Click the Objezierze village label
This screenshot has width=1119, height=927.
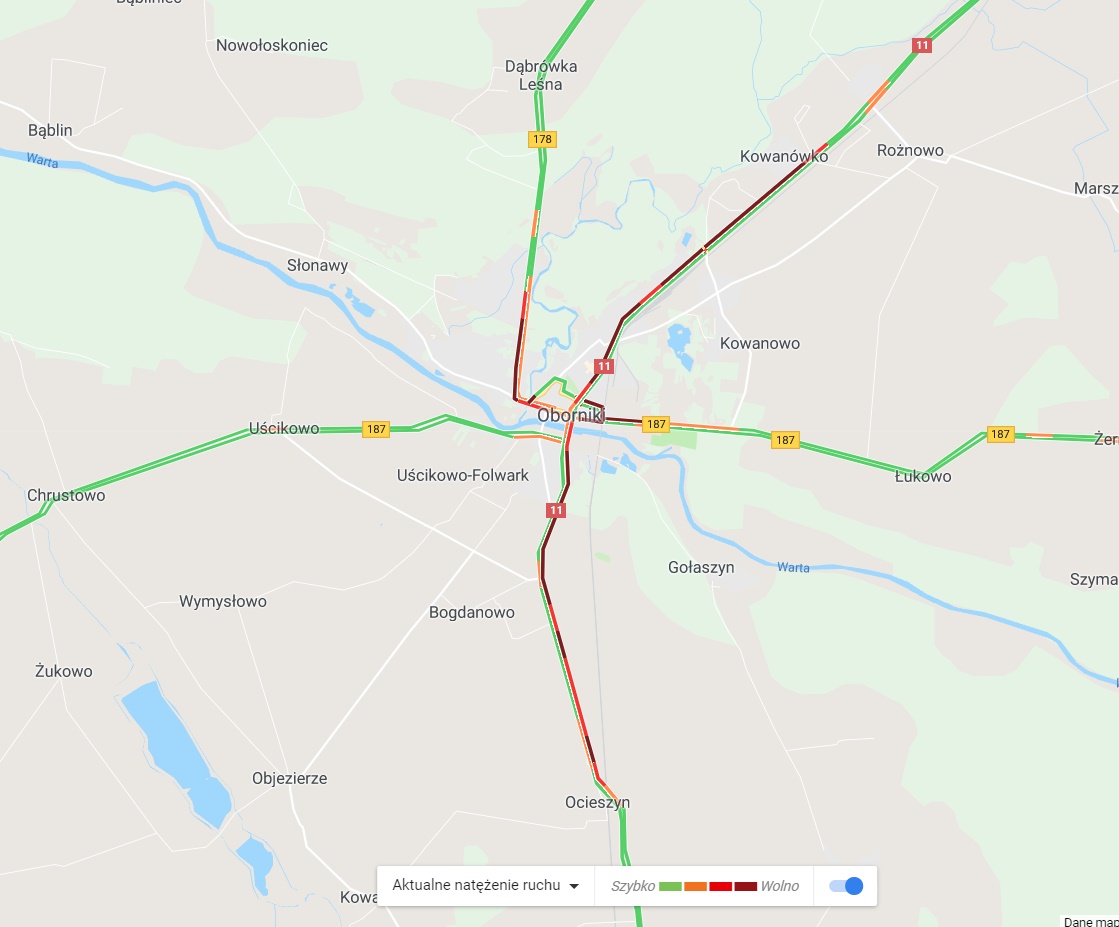(290, 779)
